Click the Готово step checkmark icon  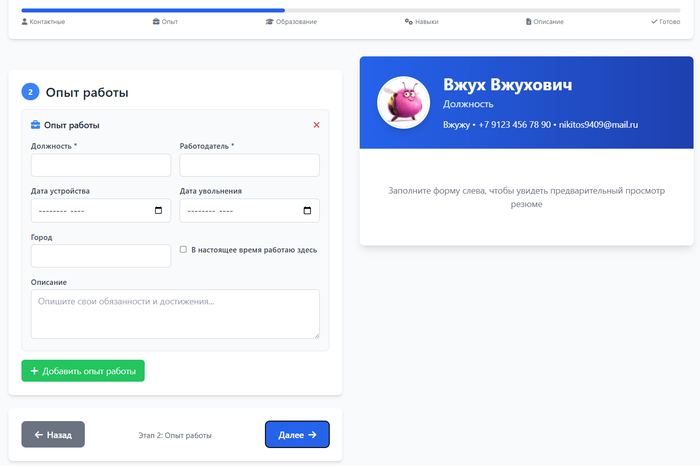tap(654, 21)
